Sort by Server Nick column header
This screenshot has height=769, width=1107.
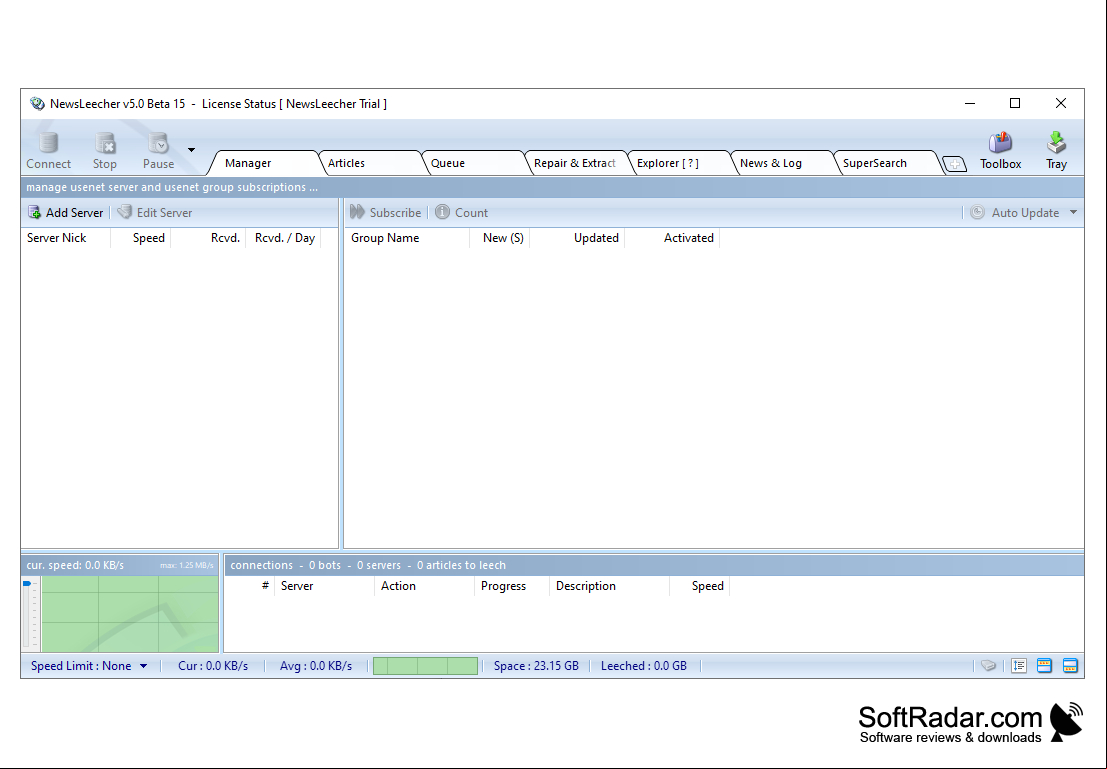[66, 238]
